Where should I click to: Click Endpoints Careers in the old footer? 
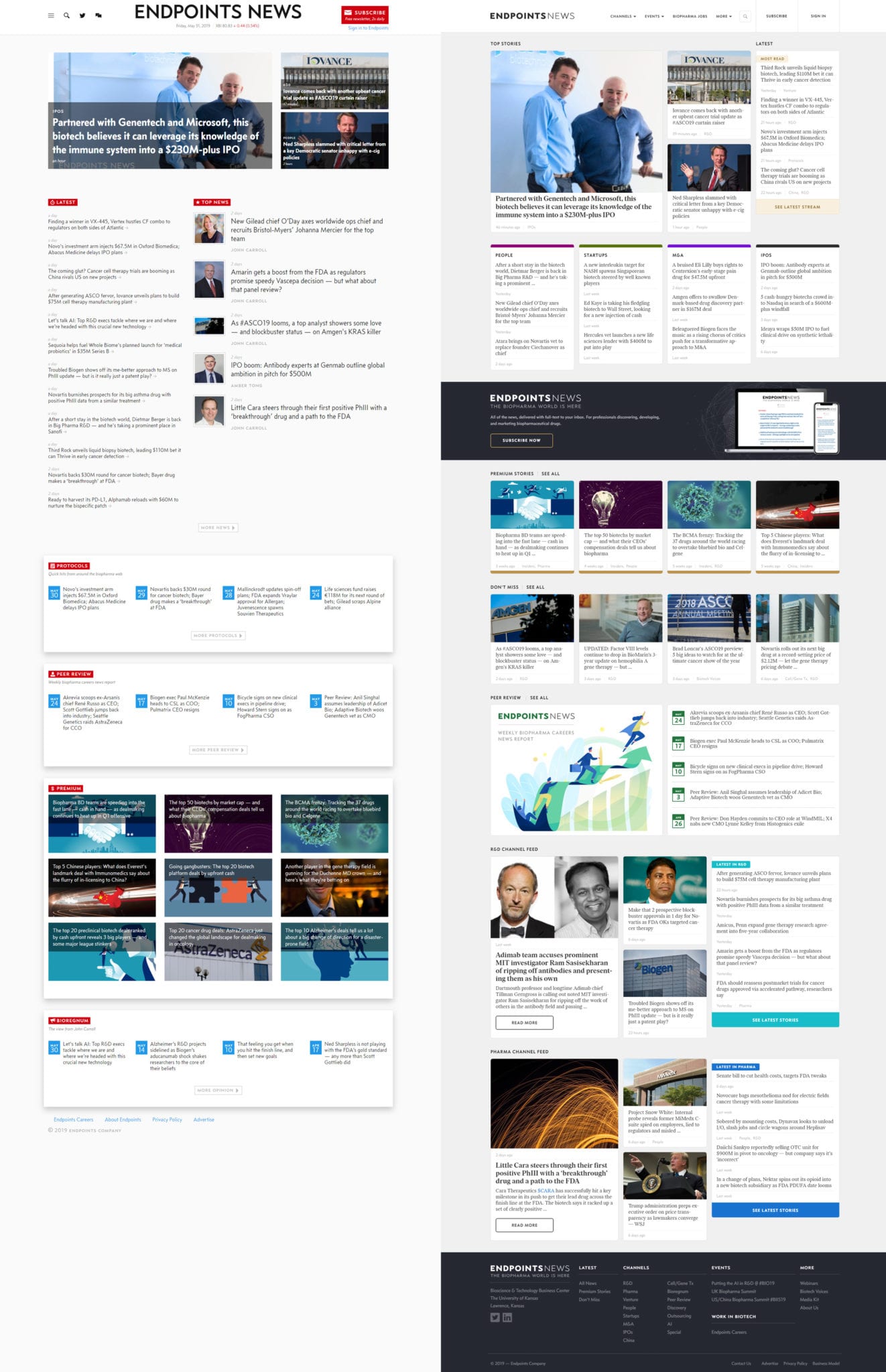pos(74,1119)
